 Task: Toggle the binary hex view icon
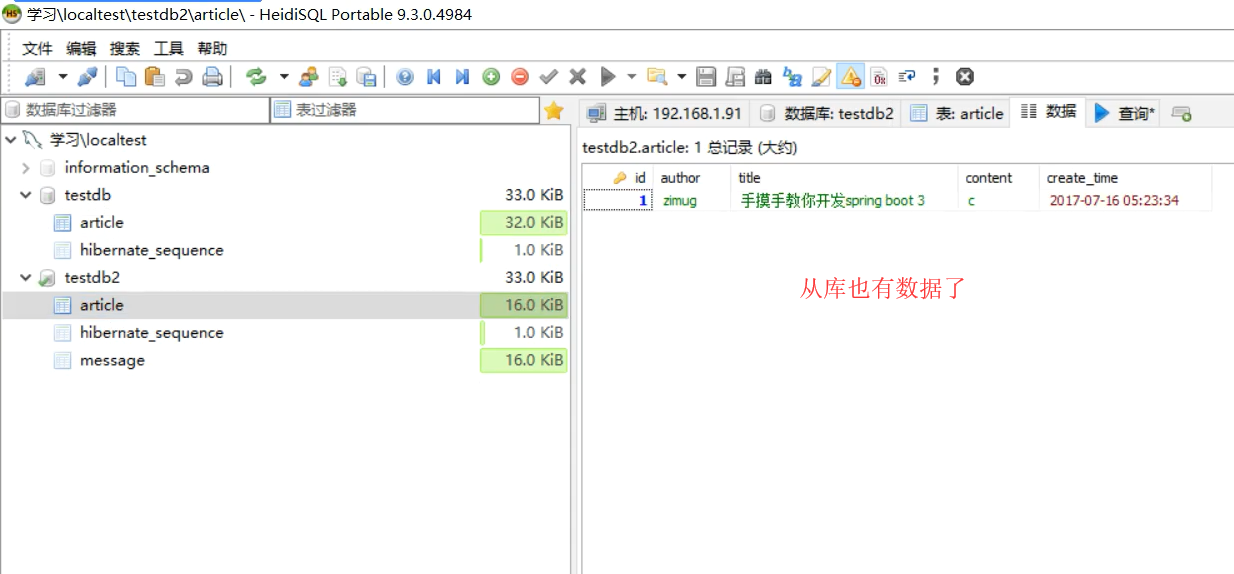879,77
